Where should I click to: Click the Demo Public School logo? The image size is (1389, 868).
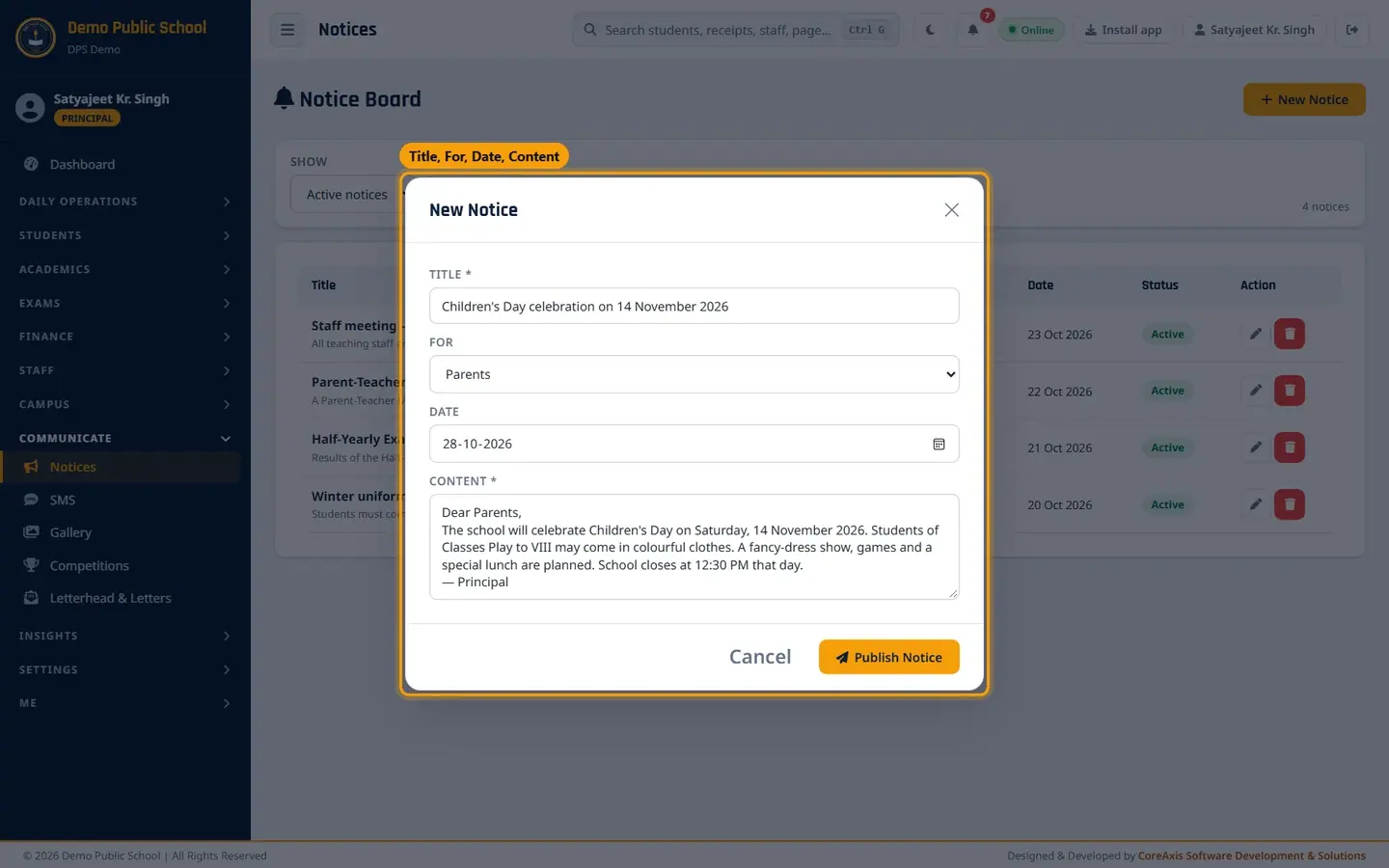point(36,38)
